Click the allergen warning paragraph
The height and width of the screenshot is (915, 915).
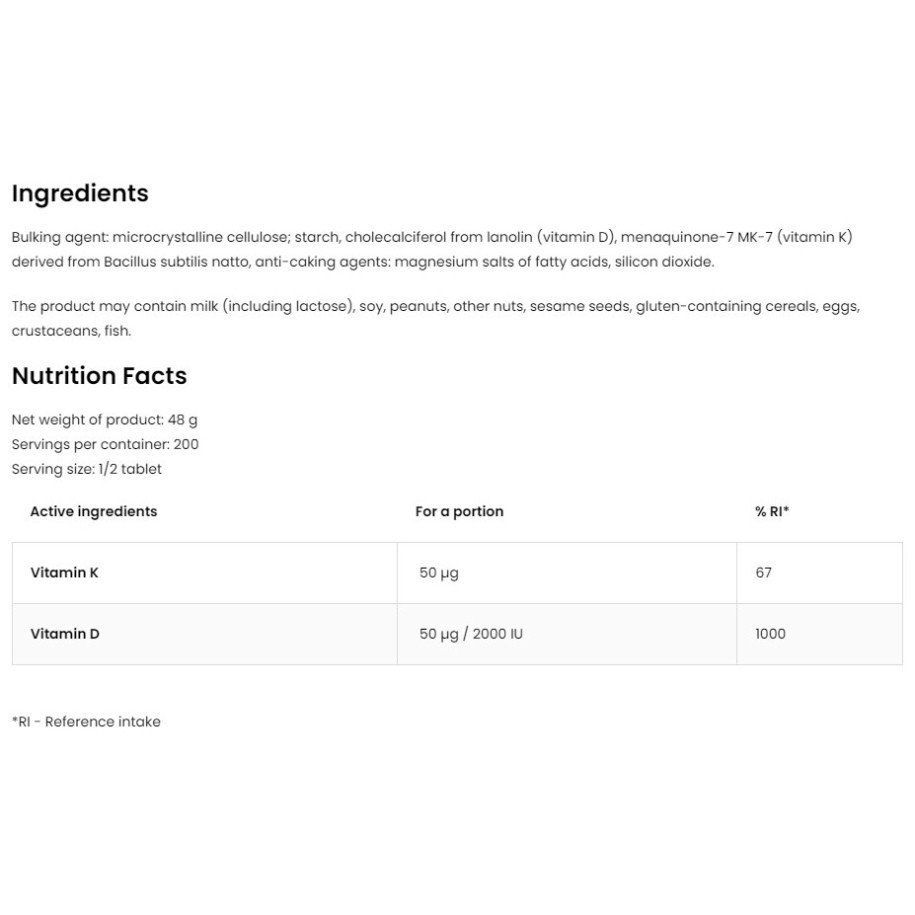point(436,318)
